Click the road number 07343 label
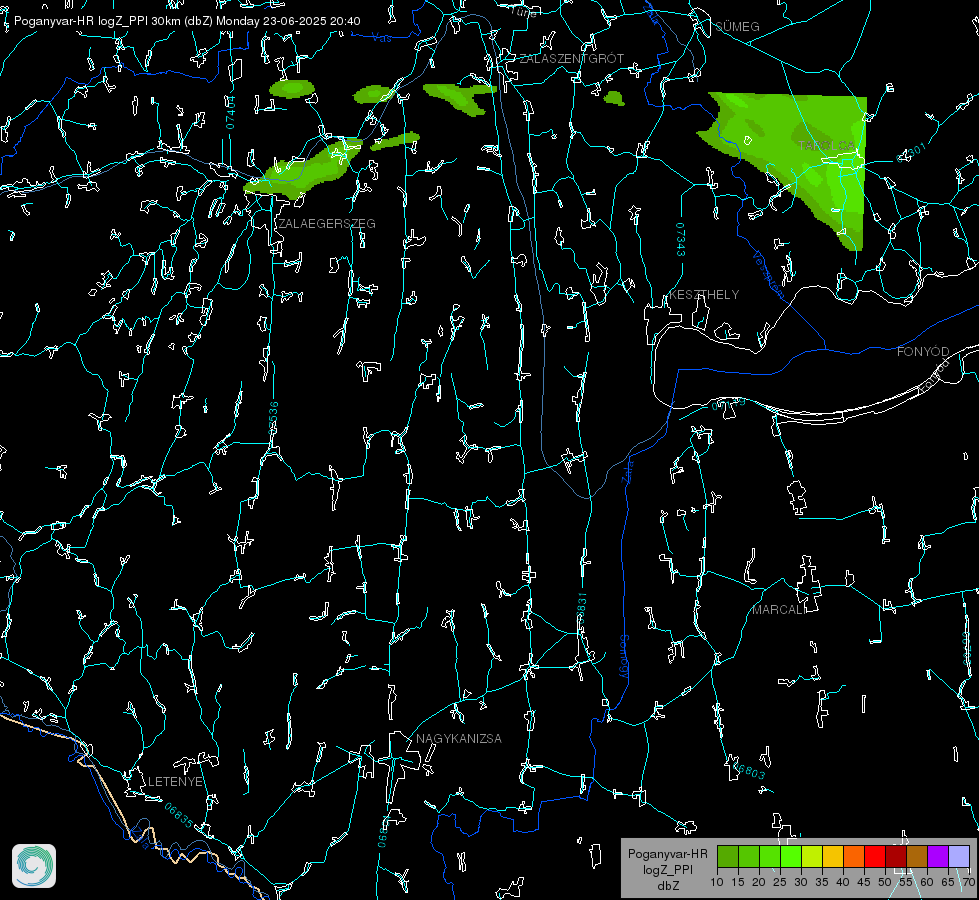The width and height of the screenshot is (979, 900). tap(681, 240)
